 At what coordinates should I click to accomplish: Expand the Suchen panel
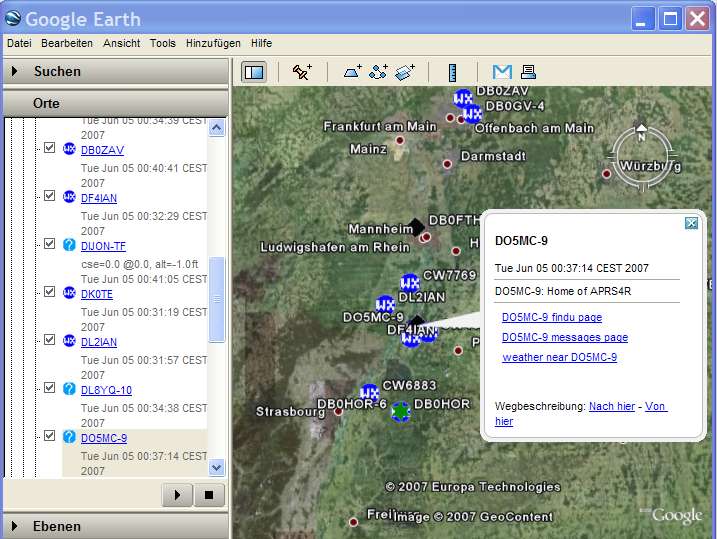click(115, 71)
